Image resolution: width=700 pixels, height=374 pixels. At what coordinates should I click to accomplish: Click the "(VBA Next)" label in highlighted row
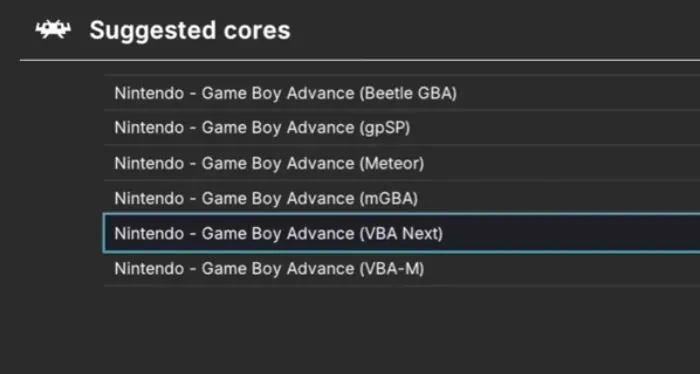point(401,233)
